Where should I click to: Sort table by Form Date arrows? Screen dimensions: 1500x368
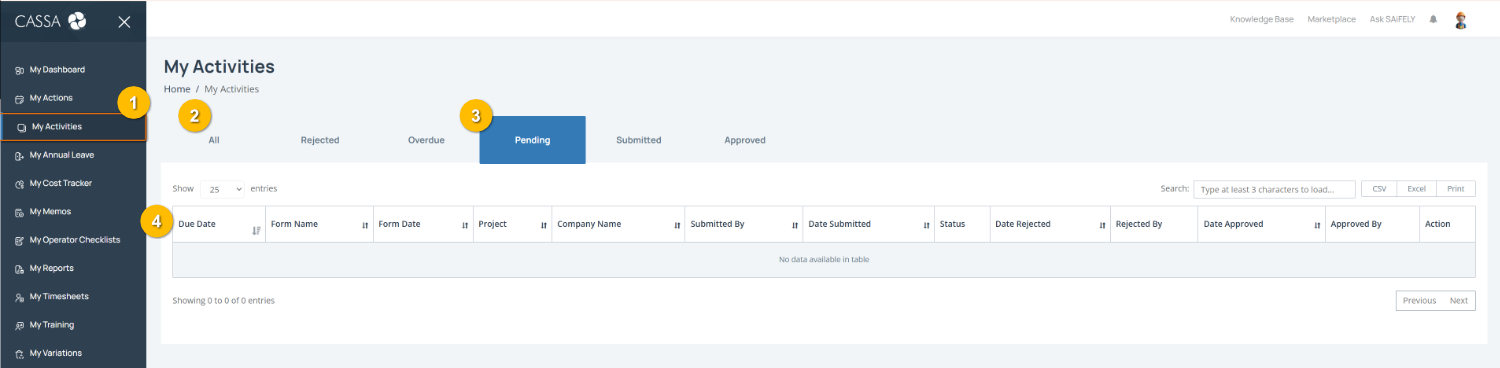465,225
